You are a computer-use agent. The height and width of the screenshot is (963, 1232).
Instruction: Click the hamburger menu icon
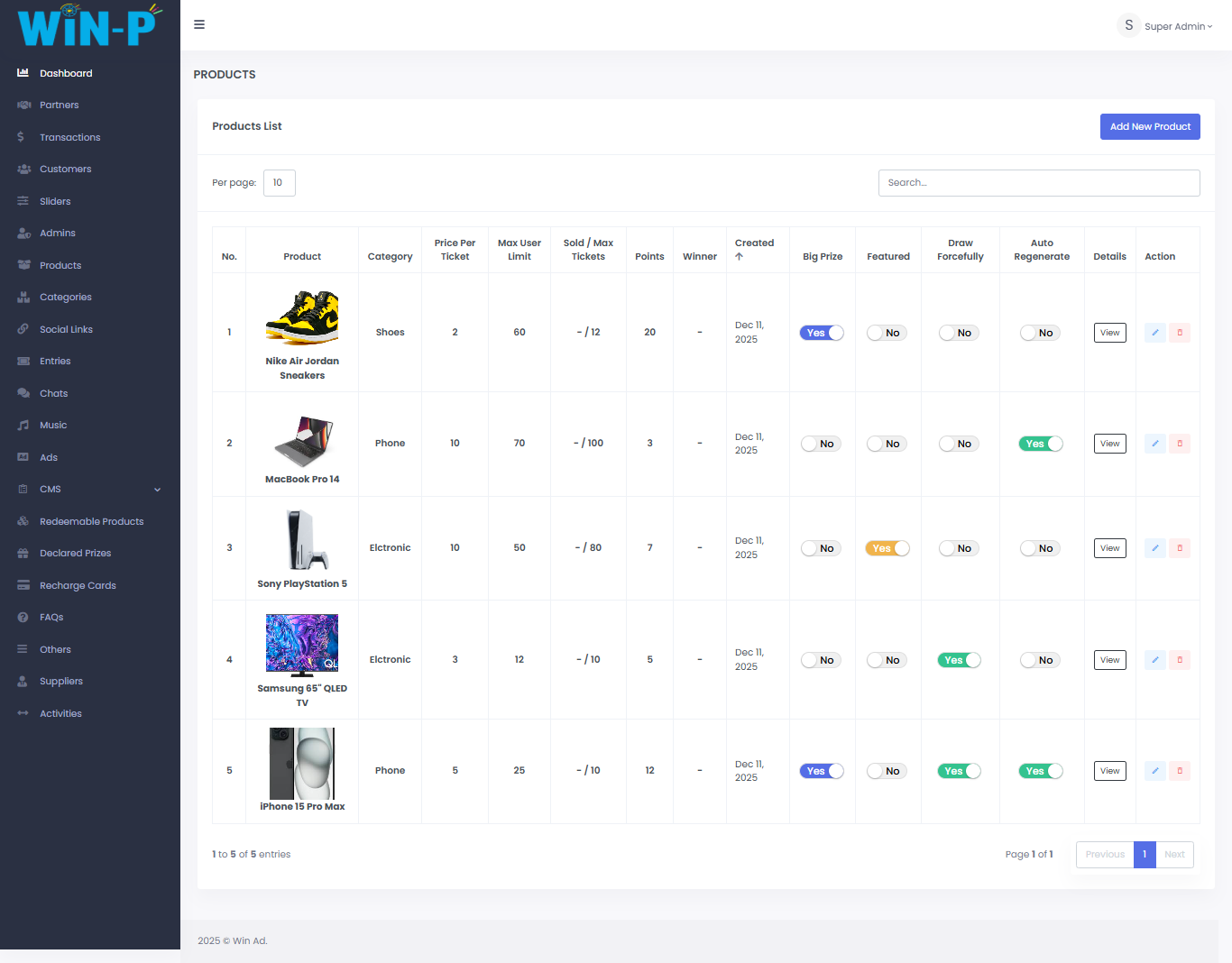pyautogui.click(x=199, y=24)
